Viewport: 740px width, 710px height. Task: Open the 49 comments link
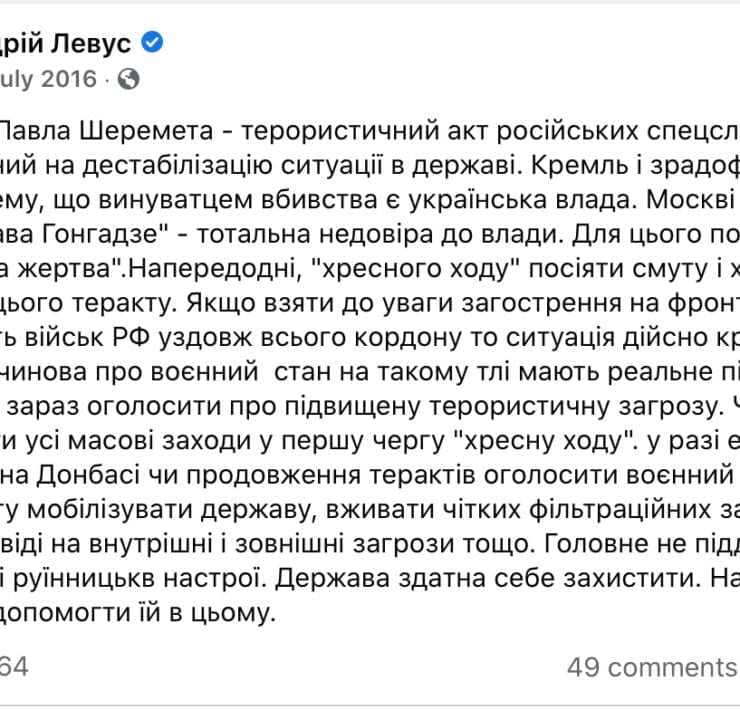(653, 668)
